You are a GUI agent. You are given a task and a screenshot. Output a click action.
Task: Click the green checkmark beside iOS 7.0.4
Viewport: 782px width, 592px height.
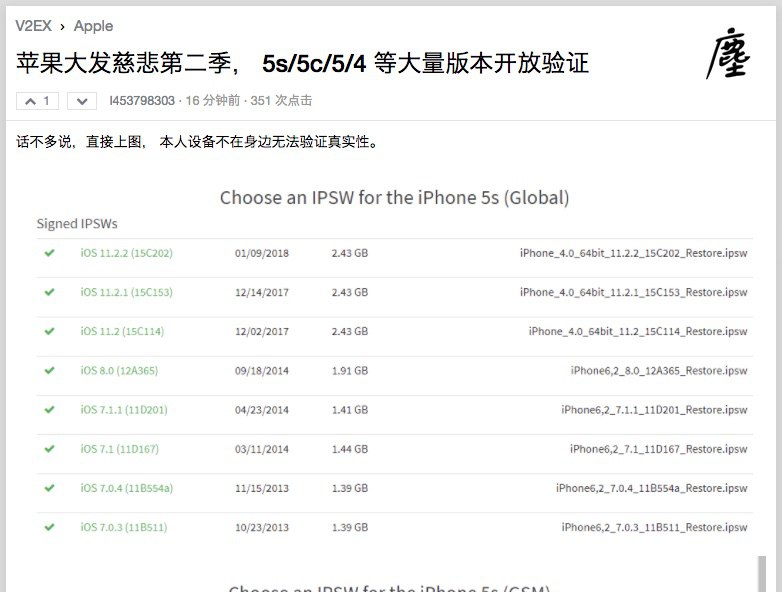coord(49,488)
